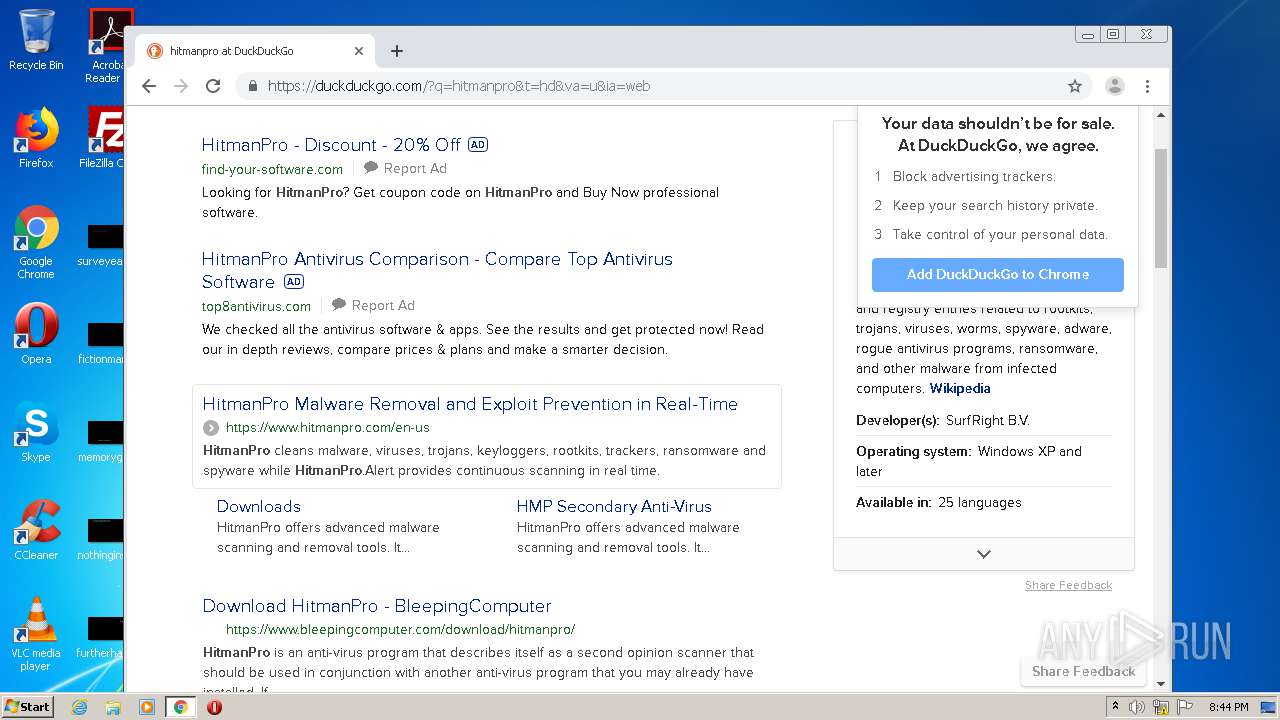Click https://www.hitmanpro.com/en-us URL

[x=328, y=427]
